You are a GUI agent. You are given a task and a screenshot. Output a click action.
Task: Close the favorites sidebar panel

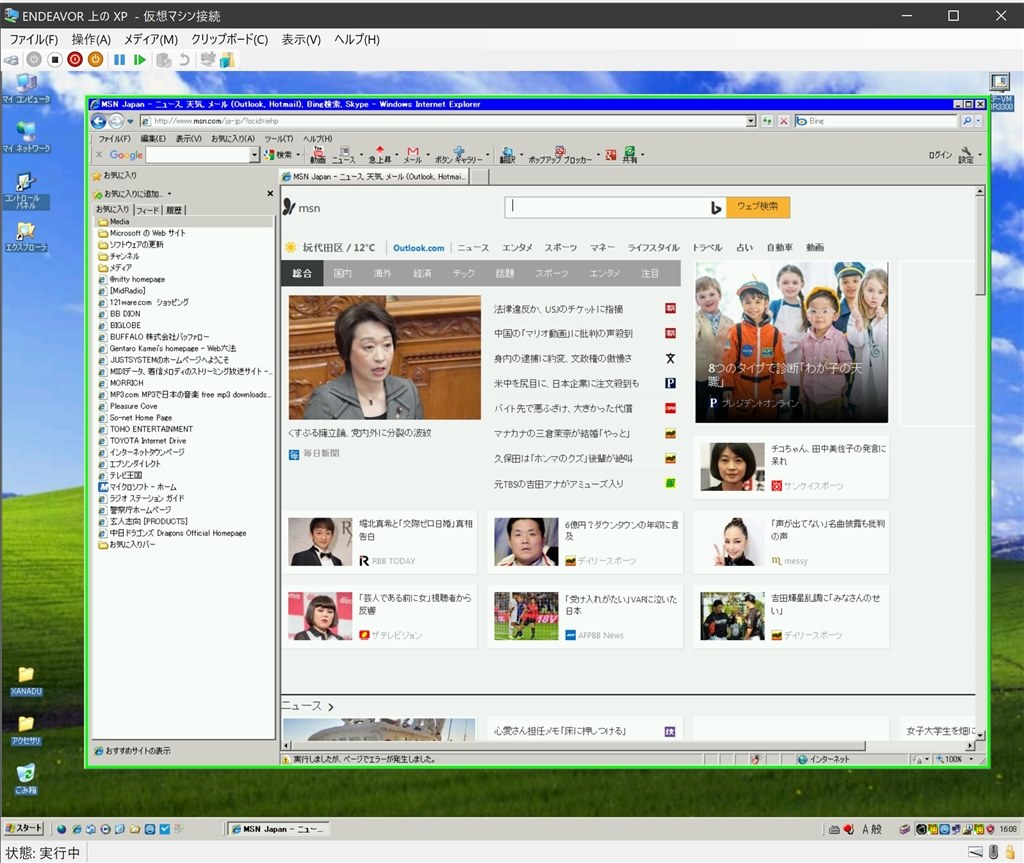tap(270, 193)
